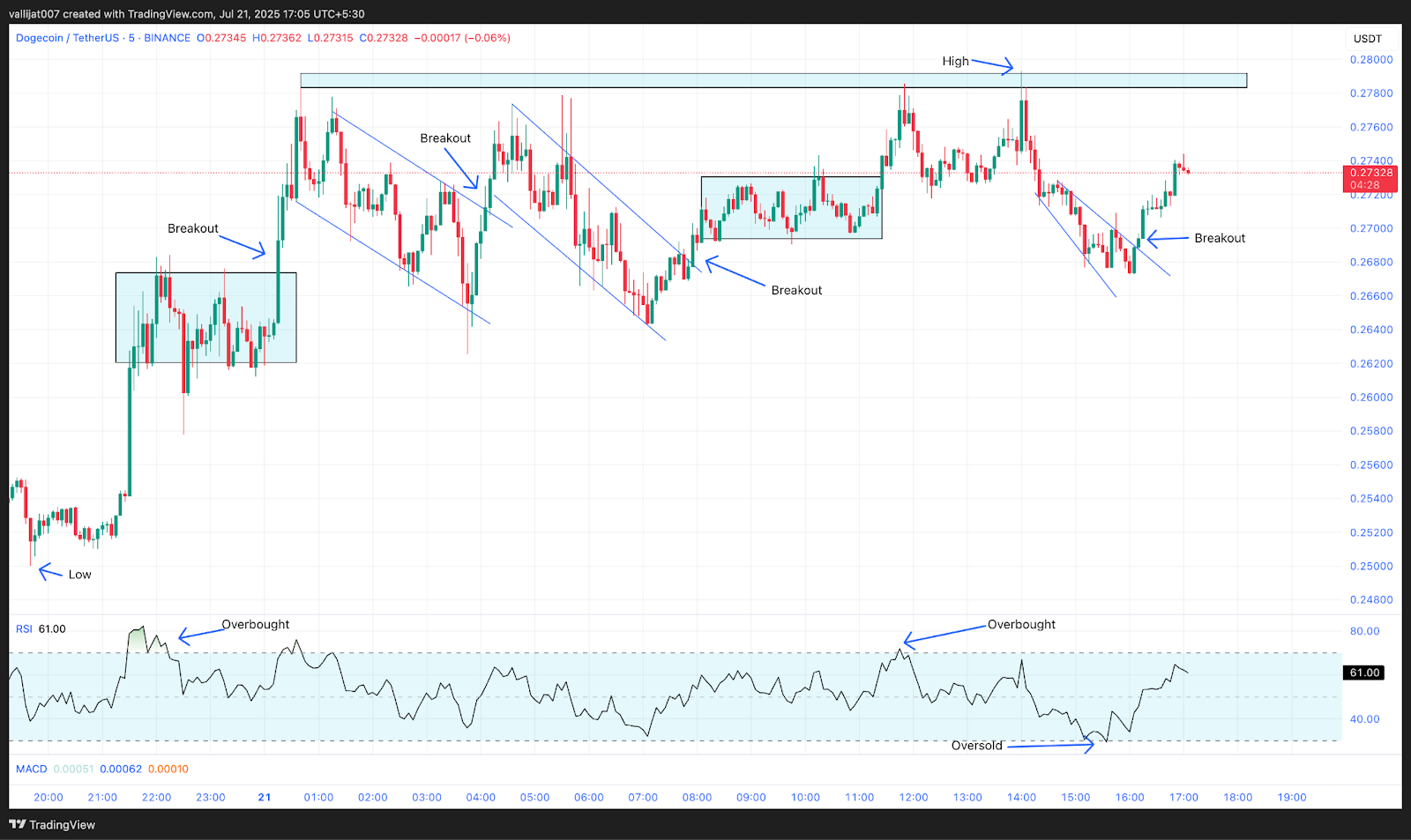Click the BINANCE exchange label in the header
Viewport: 1411px width, 840px height.
(167, 38)
